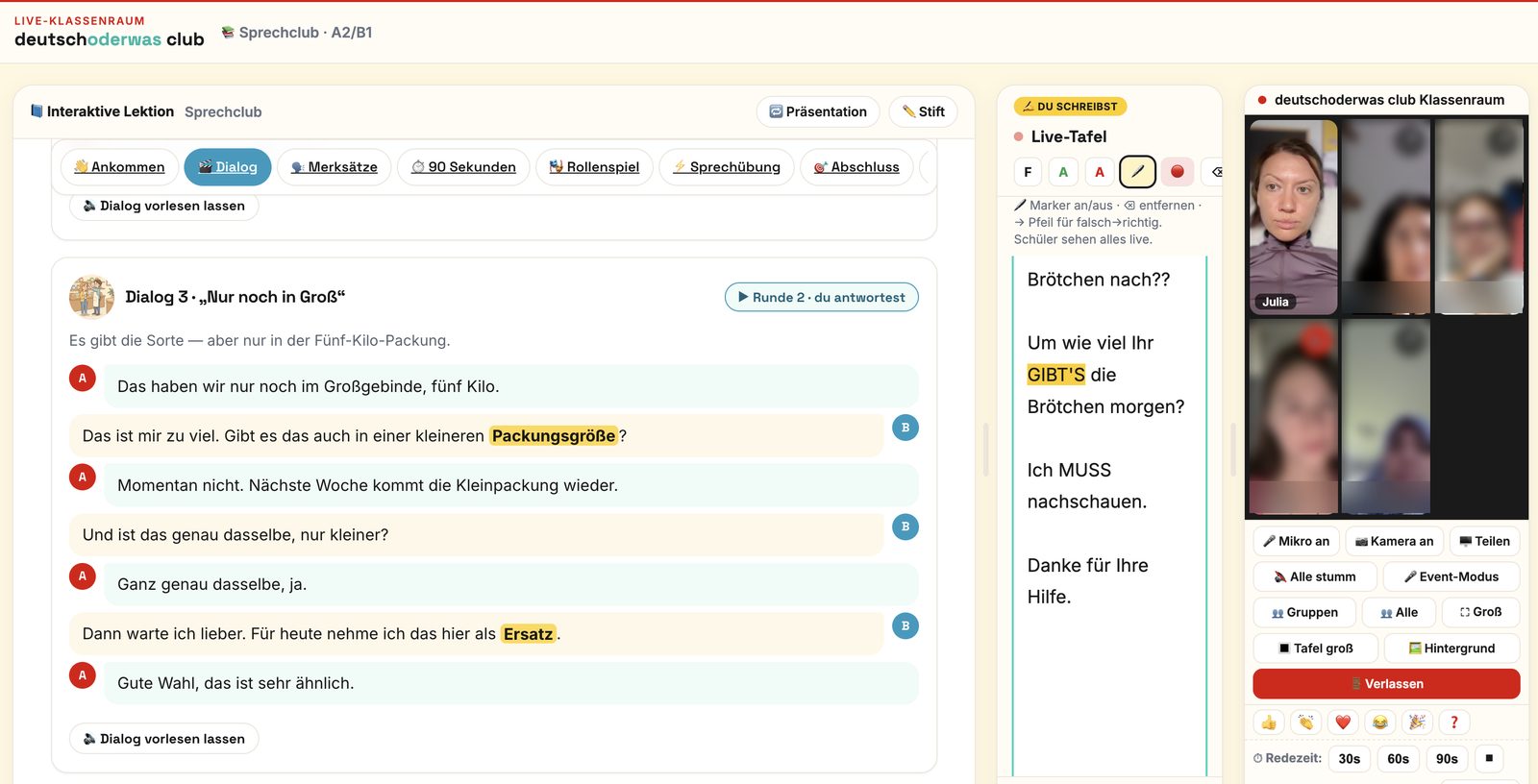Activate the Stift pen tool

pyautogui.click(x=923, y=111)
